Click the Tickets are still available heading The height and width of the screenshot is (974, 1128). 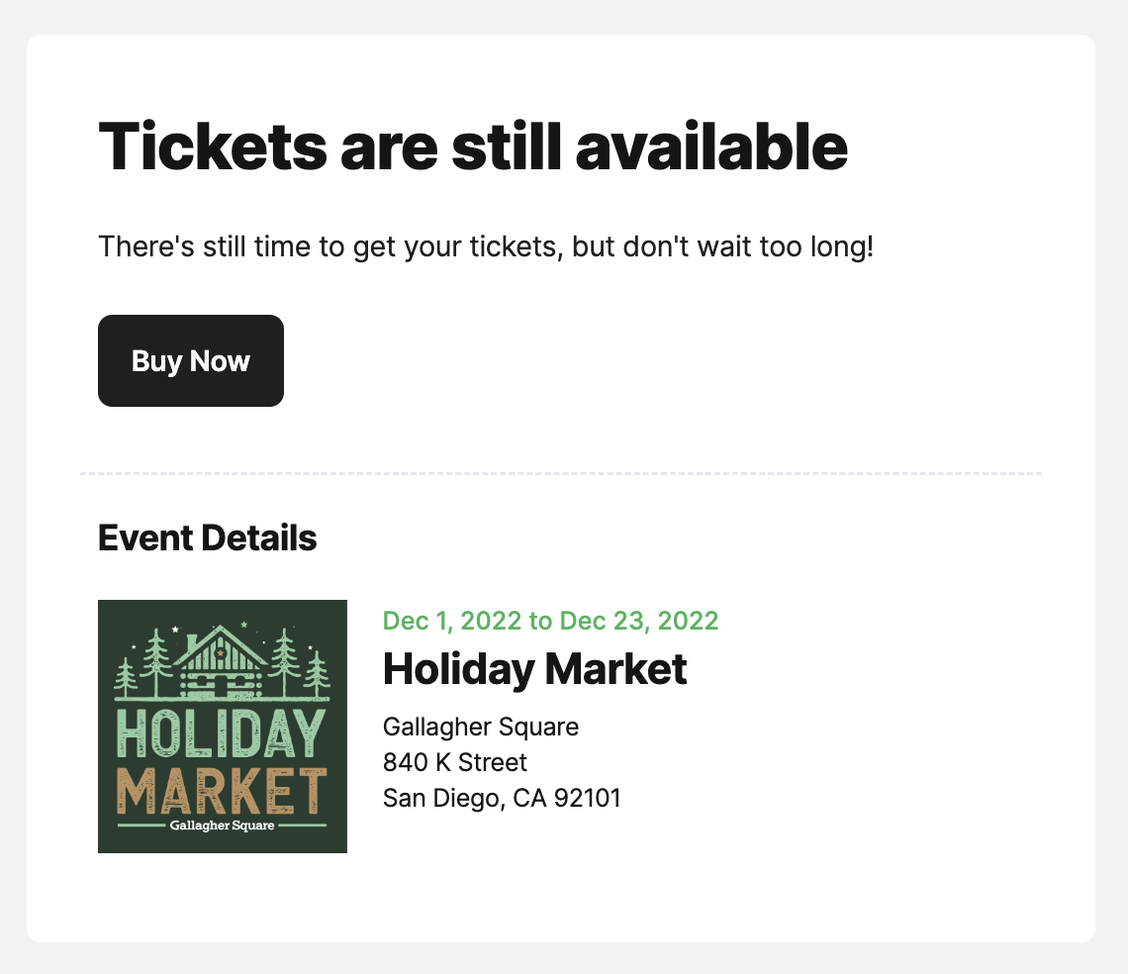click(473, 146)
